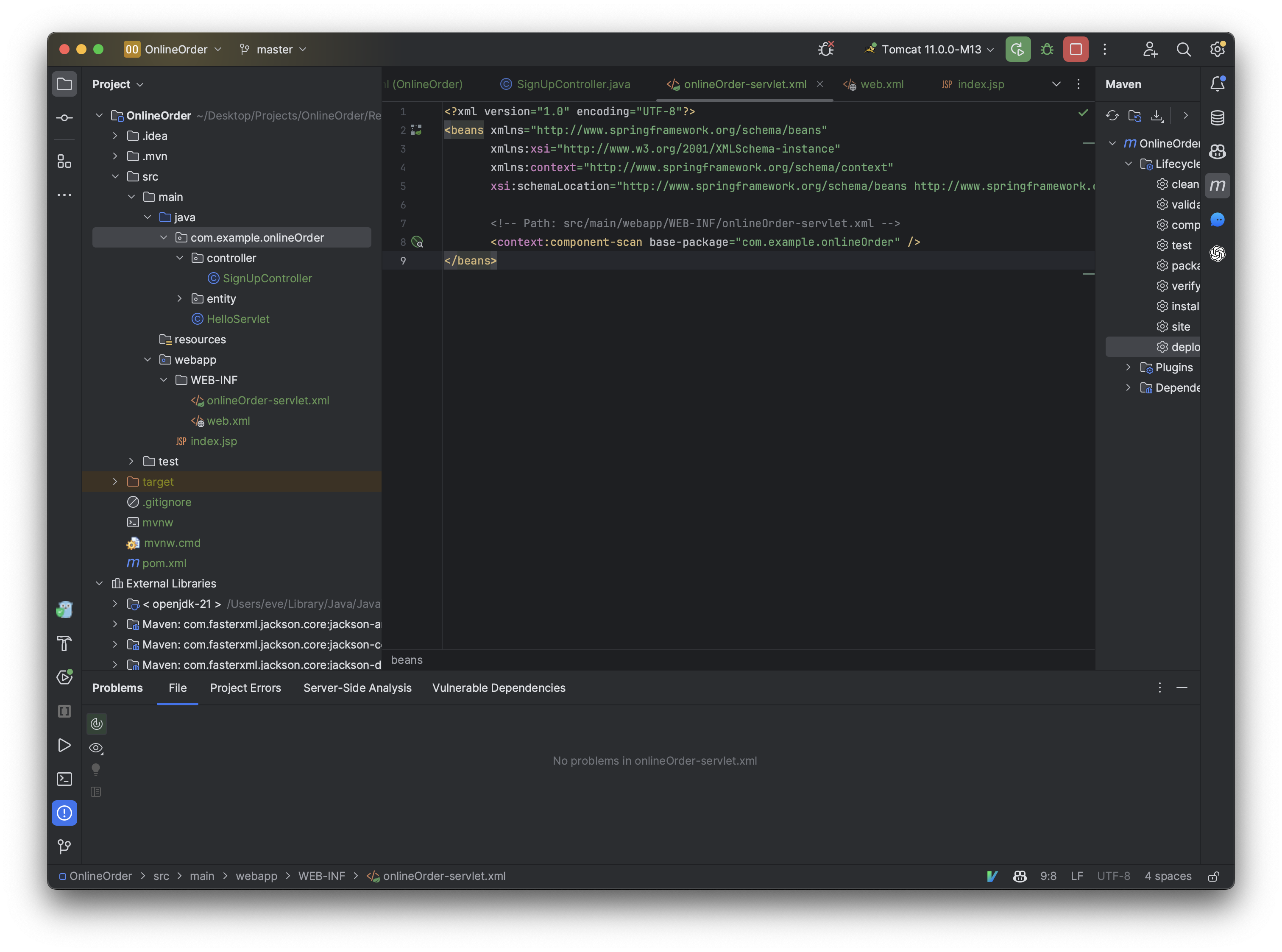Open the Git tool window icon
The image size is (1282, 952).
click(x=64, y=846)
